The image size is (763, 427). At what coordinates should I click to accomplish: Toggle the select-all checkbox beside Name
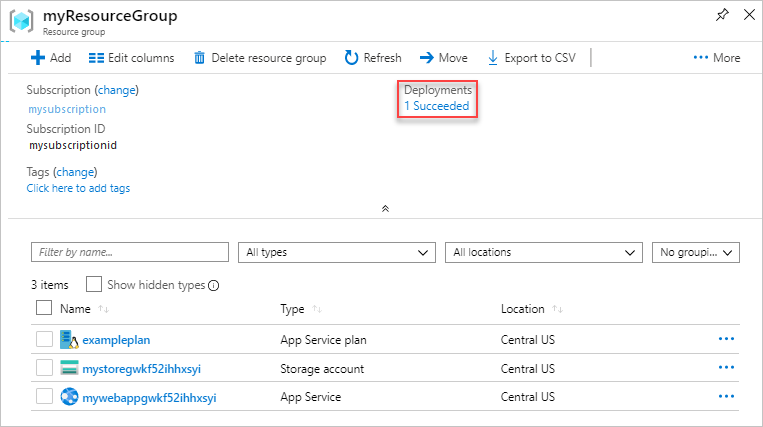pyautogui.click(x=44, y=309)
